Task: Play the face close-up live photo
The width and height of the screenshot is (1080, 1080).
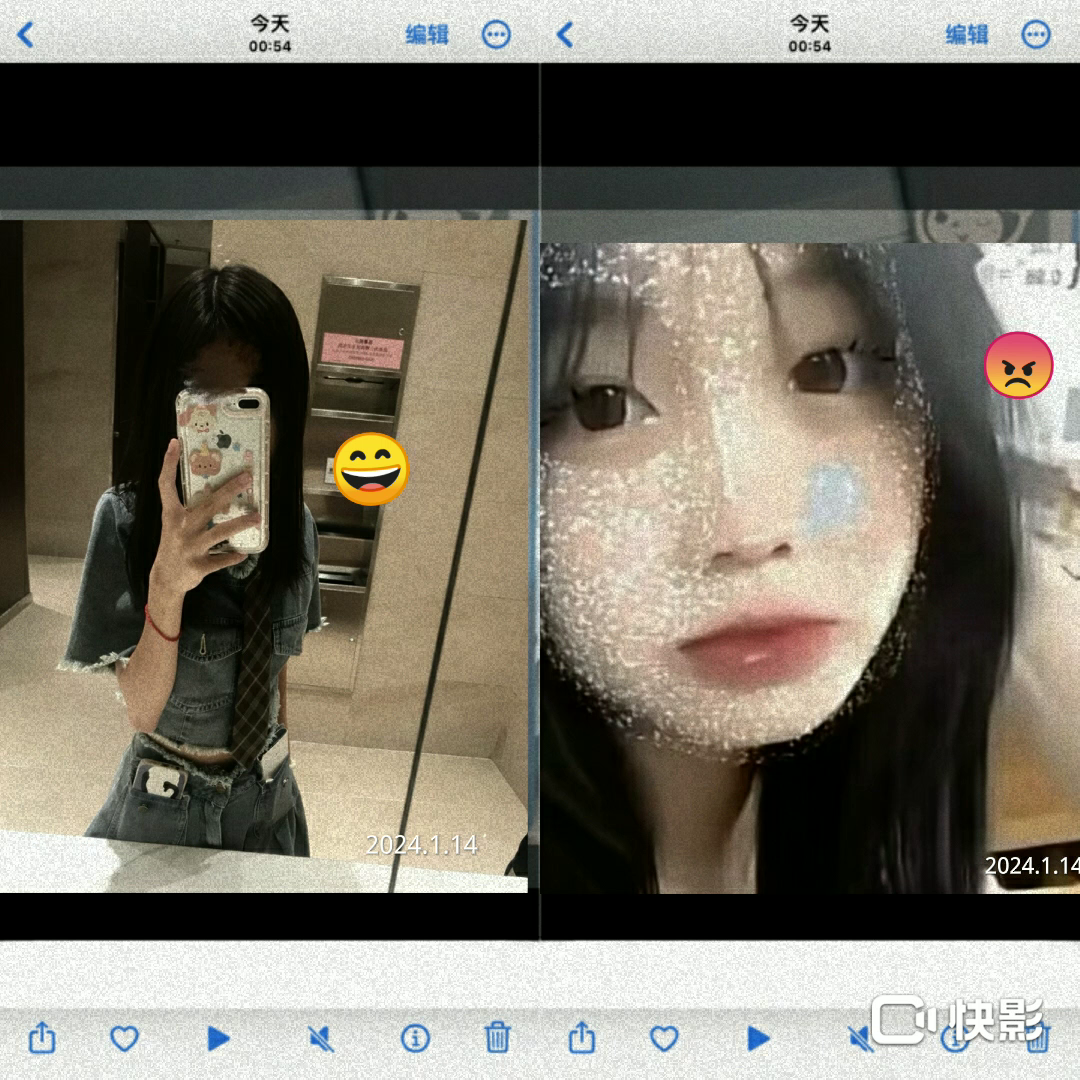Action: pyautogui.click(x=758, y=1038)
